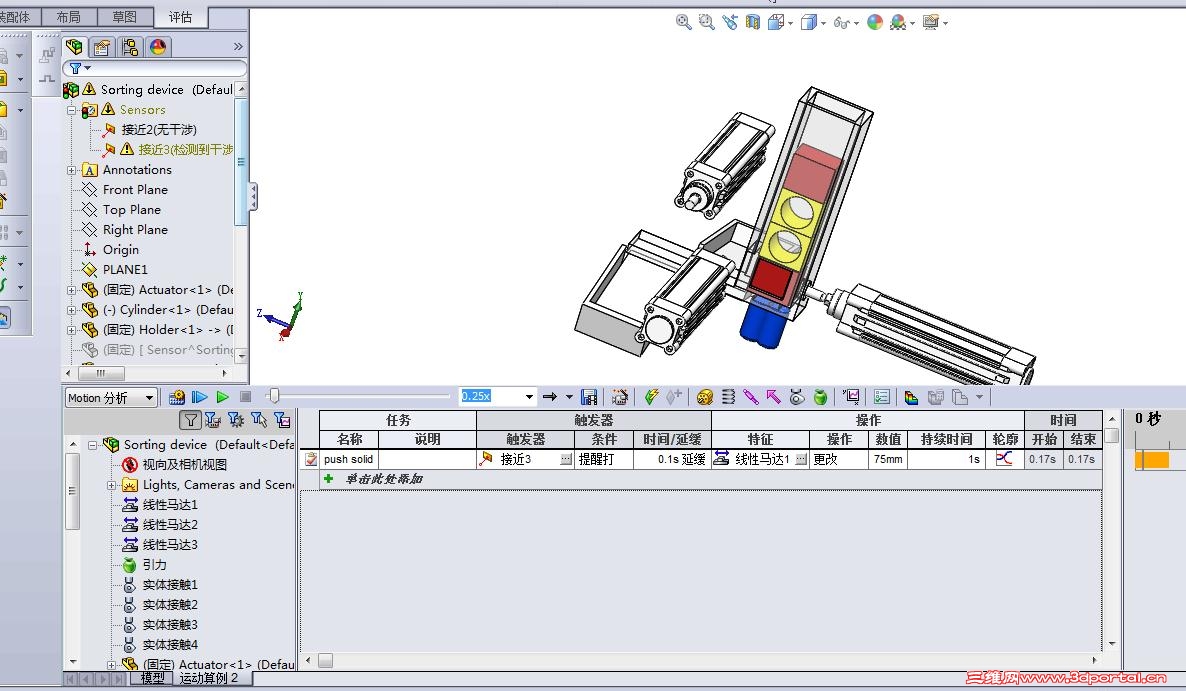Switch to the 布局 tab
The height and width of the screenshot is (691, 1186).
click(x=68, y=17)
